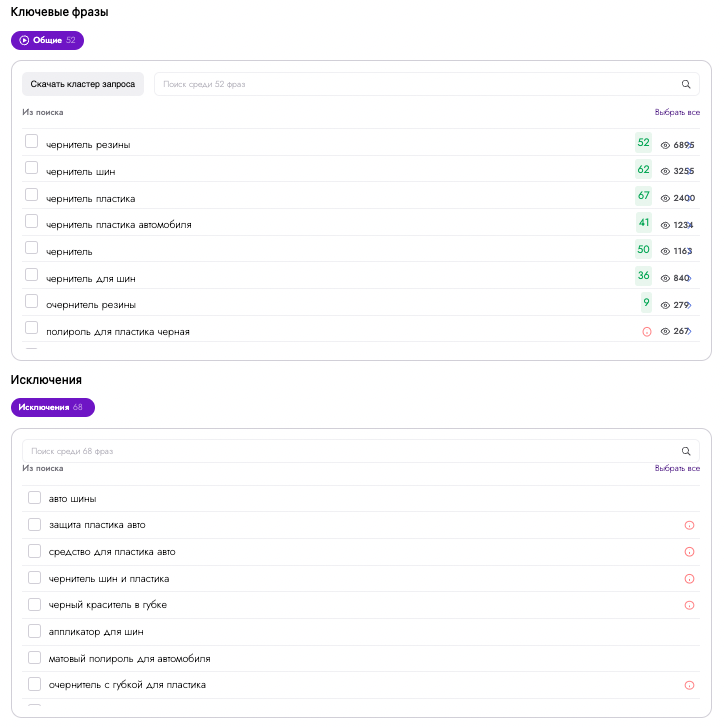The width and height of the screenshot is (724, 727).
Task: Click green badge 67 in чернитель пластика row (2400)
Action: pyautogui.click(x=643, y=195)
